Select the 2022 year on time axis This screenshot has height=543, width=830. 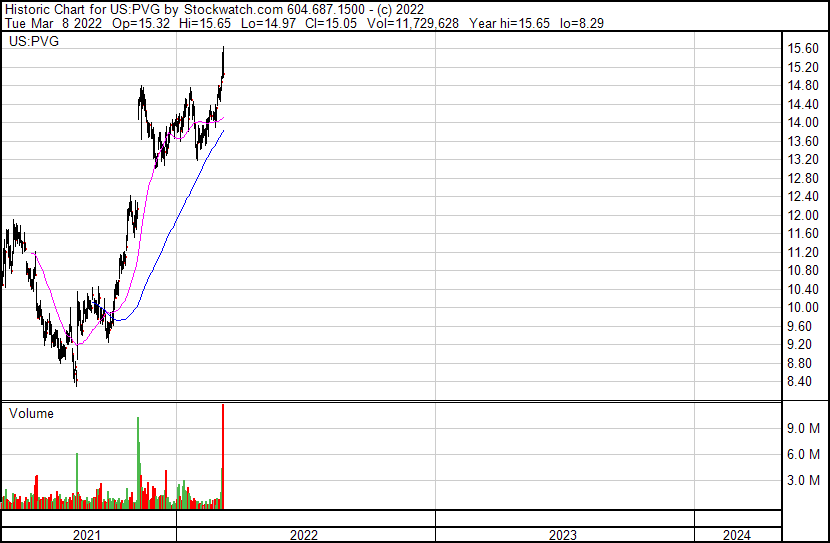point(304,535)
